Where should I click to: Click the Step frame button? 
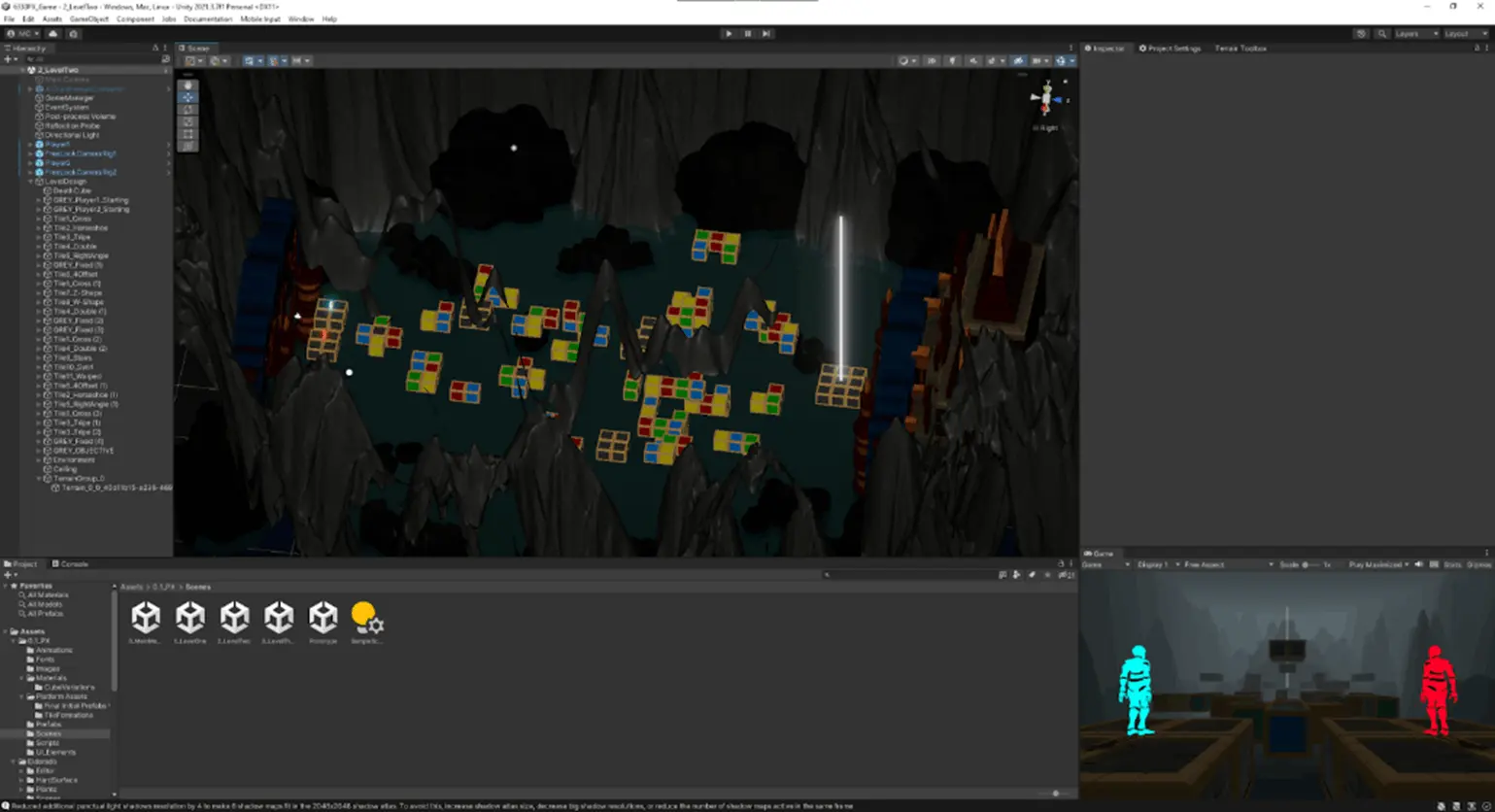click(766, 34)
